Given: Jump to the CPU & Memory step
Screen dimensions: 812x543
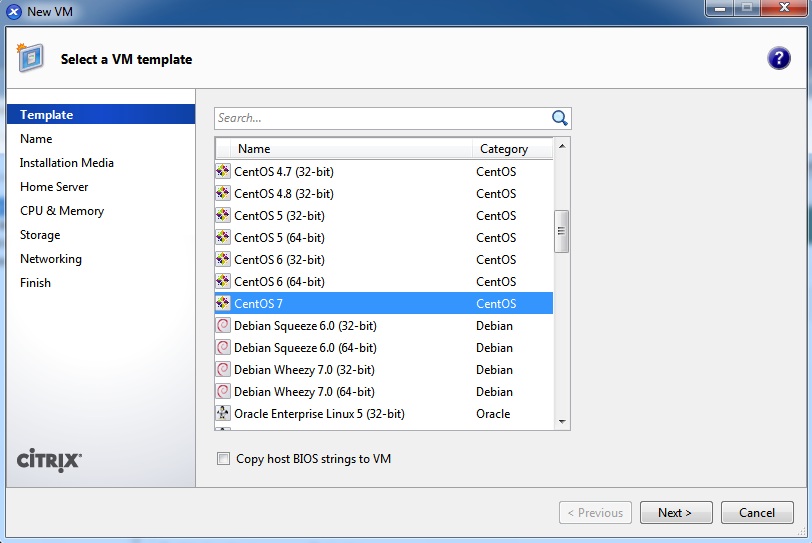Looking at the screenshot, I should click(x=62, y=211).
